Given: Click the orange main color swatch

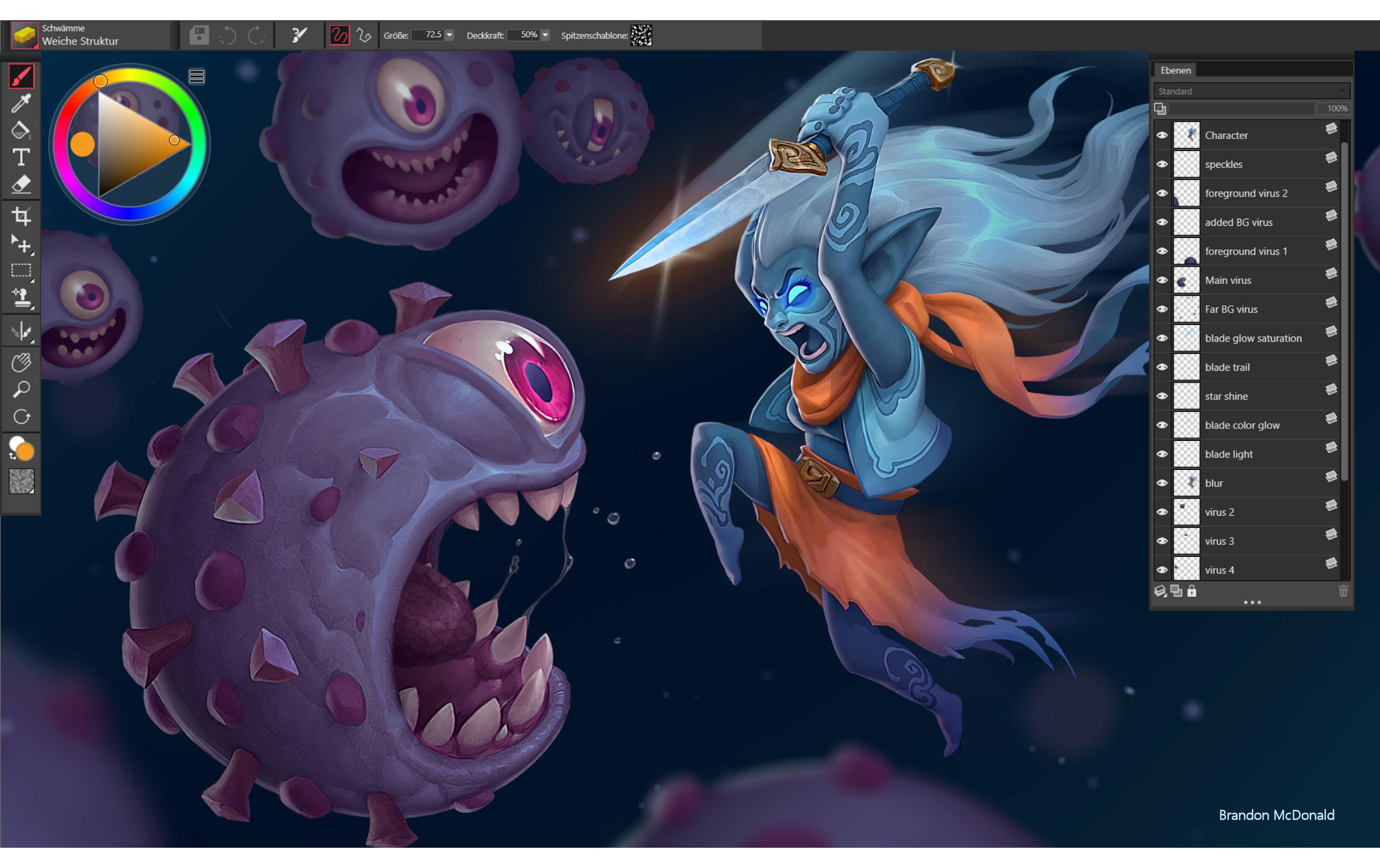Looking at the screenshot, I should click(x=26, y=452).
